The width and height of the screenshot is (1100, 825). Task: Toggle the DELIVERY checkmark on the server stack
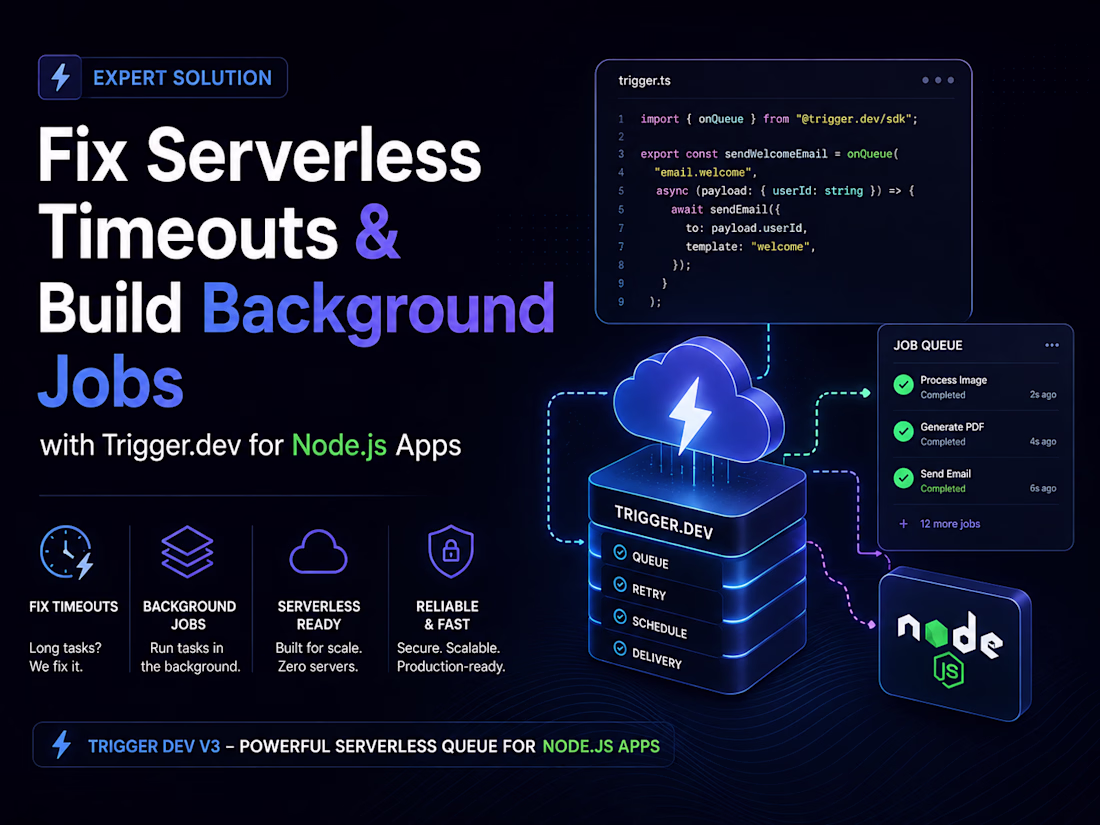[620, 648]
